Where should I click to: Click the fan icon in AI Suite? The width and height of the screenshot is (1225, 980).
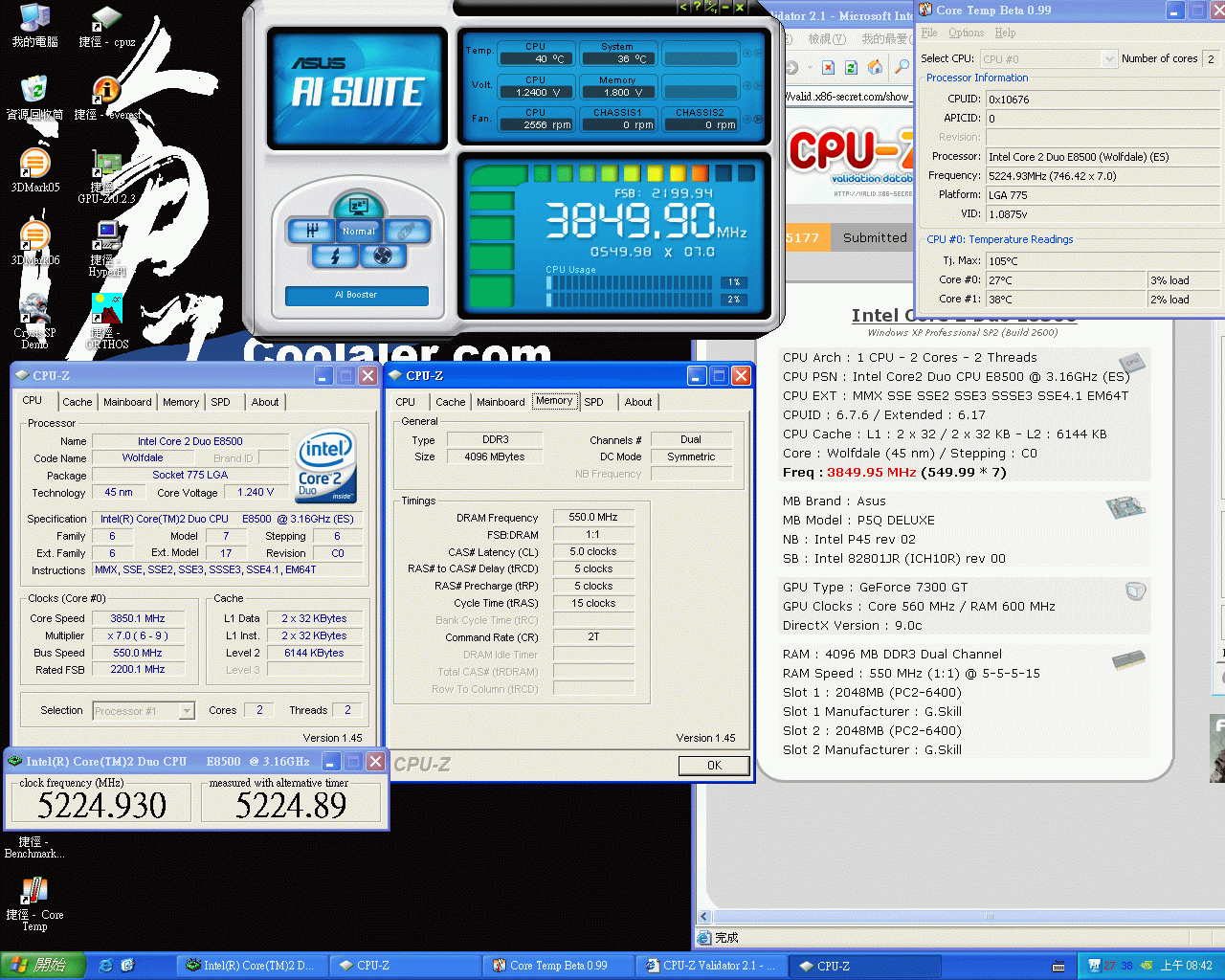coord(383,256)
